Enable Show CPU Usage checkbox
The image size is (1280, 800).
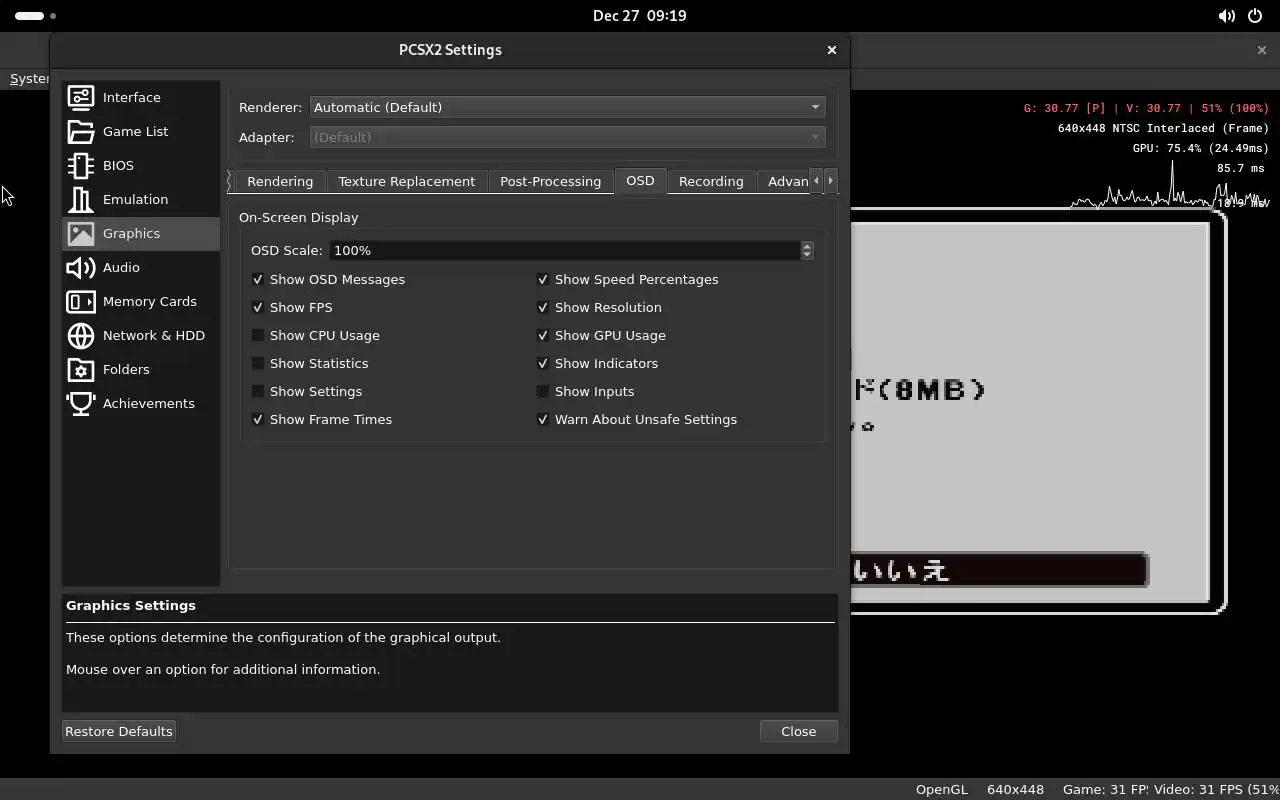[x=258, y=335]
